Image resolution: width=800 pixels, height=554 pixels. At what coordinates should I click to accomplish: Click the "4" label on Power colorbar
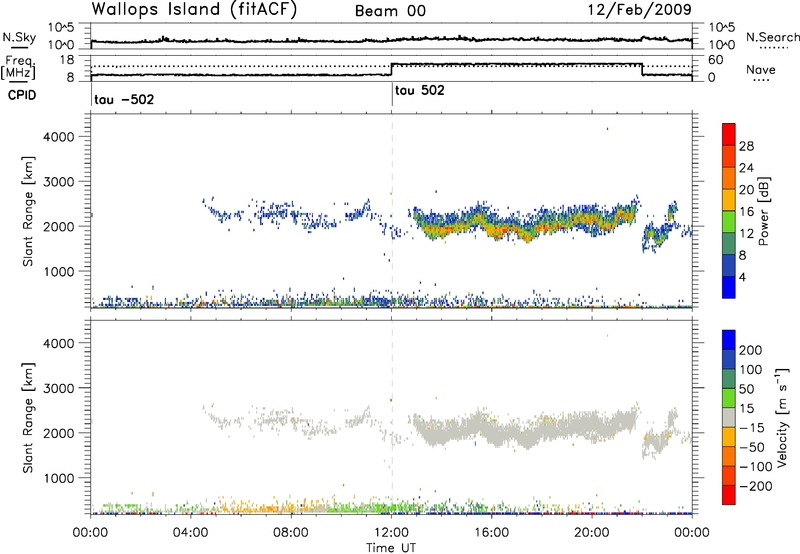742,277
